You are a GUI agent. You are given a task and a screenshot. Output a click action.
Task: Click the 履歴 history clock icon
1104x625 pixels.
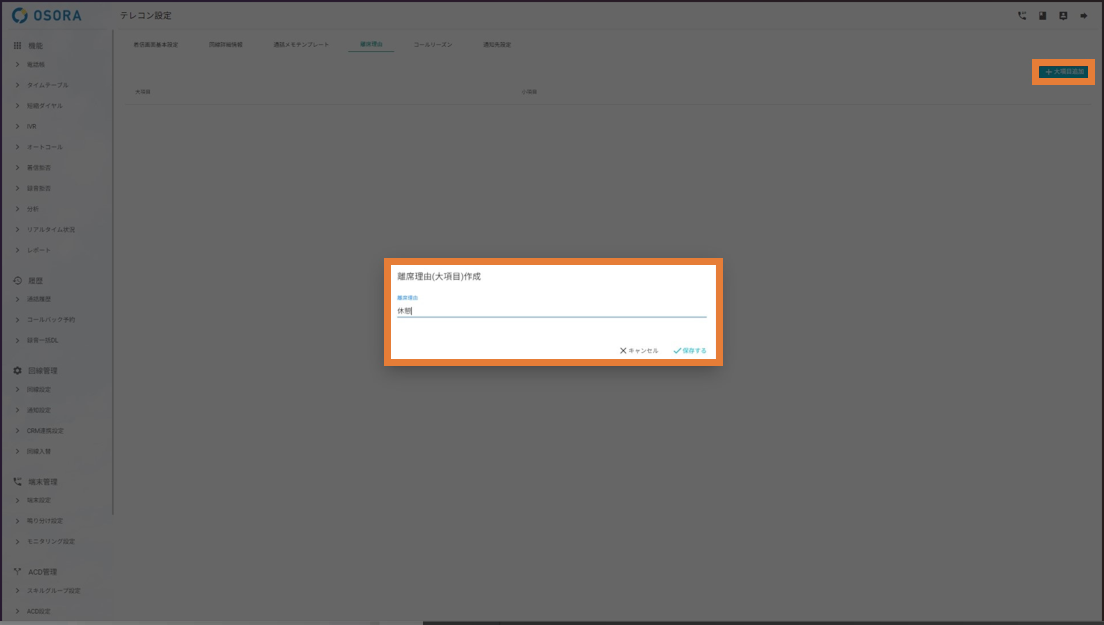17,281
